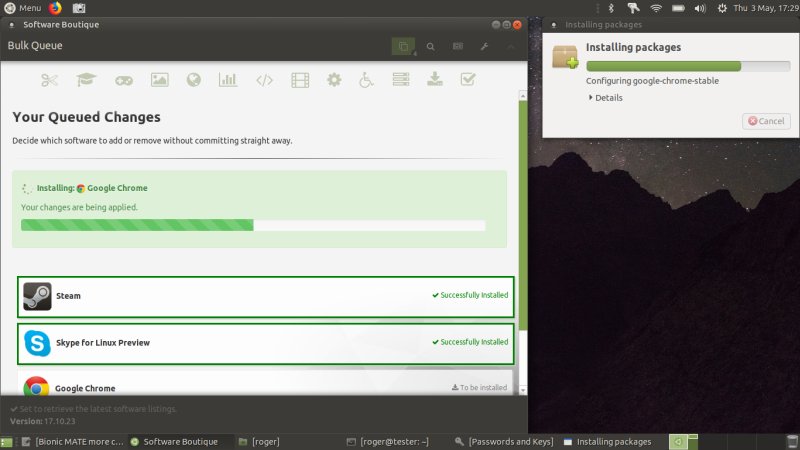The image size is (800, 450).
Task: Open the Games category gamepad icon
Action: [x=123, y=80]
